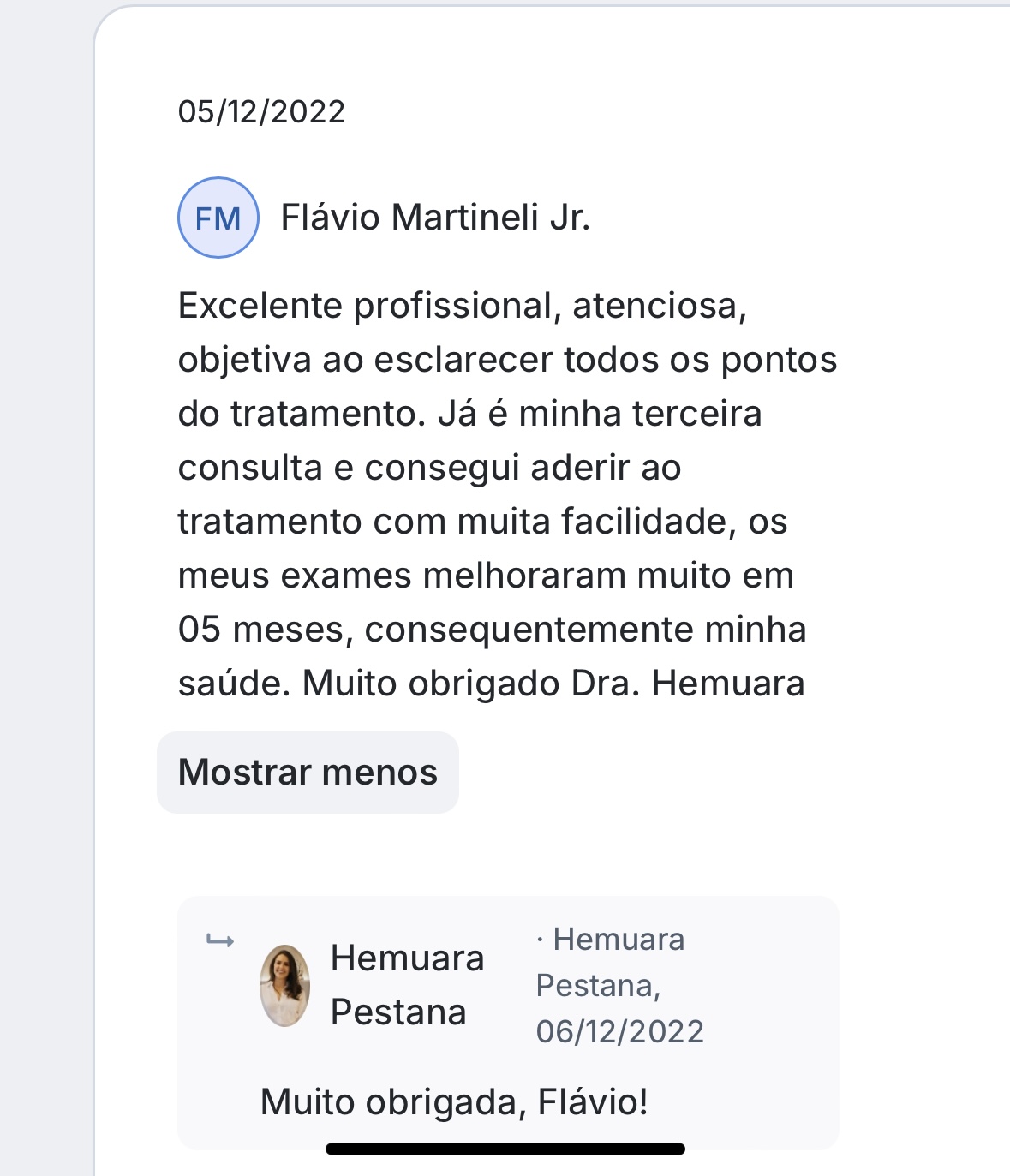
Task: Open Hemuara Pestana name in reply
Action: coord(407,984)
